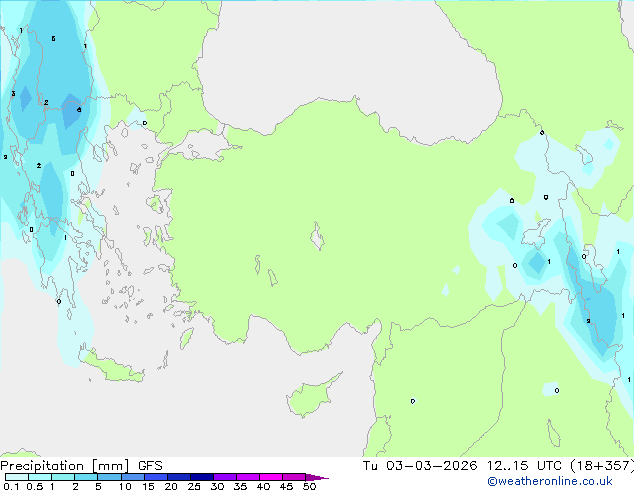The height and width of the screenshot is (490, 634).
Task: Click the island of Cyprus on the map
Action: (x=311, y=397)
